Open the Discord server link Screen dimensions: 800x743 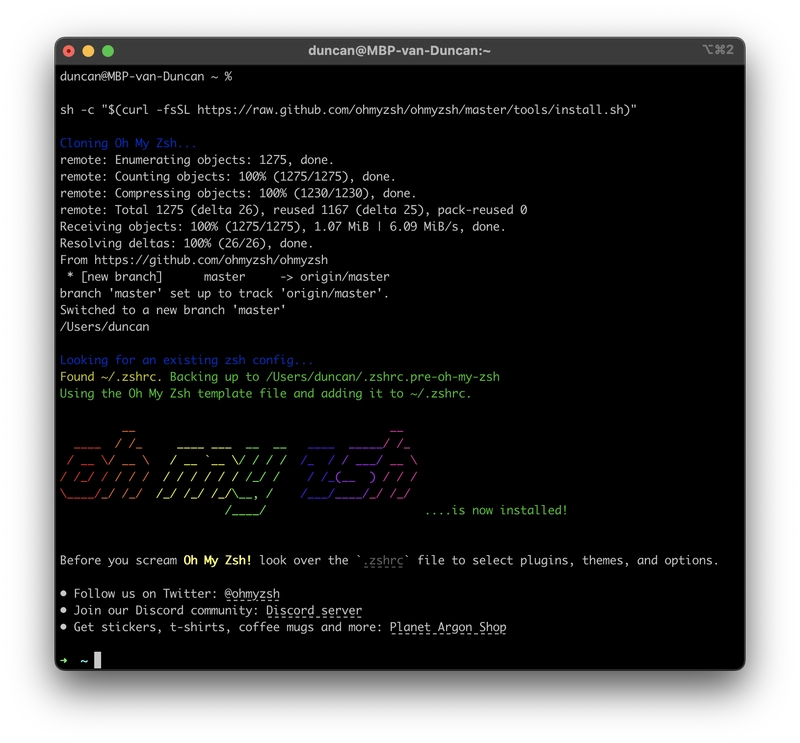point(314,611)
